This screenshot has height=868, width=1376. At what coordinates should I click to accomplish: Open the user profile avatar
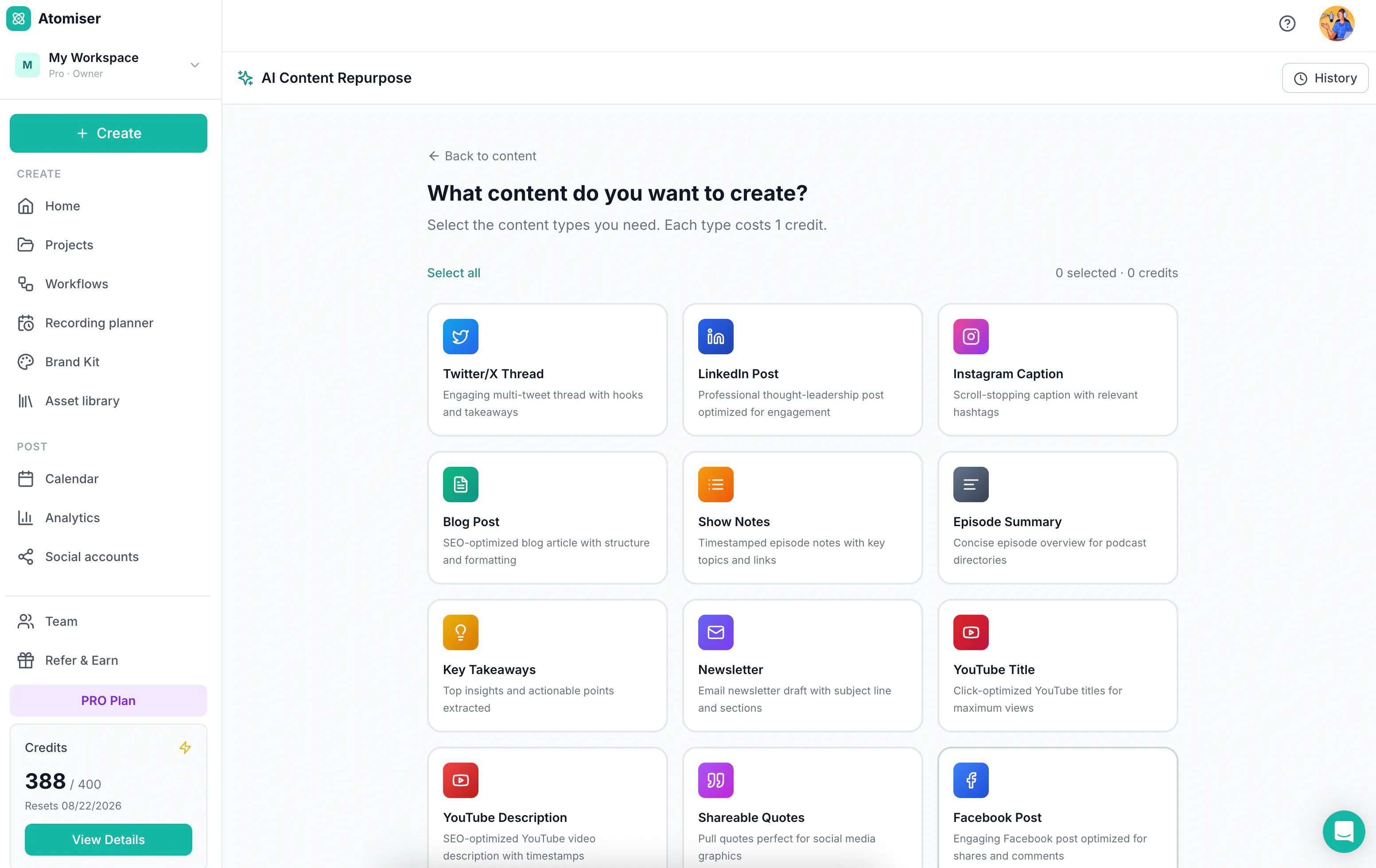point(1337,23)
